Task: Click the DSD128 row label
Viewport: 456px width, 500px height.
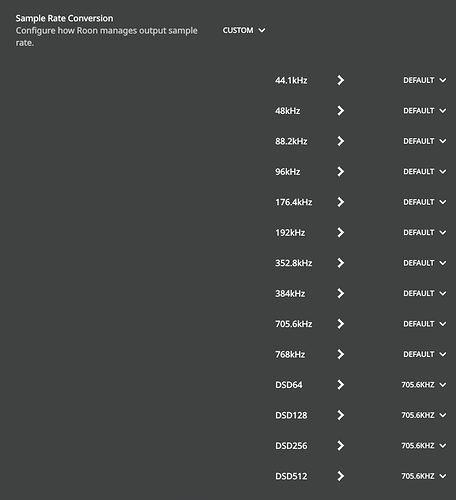Action: [x=291, y=415]
